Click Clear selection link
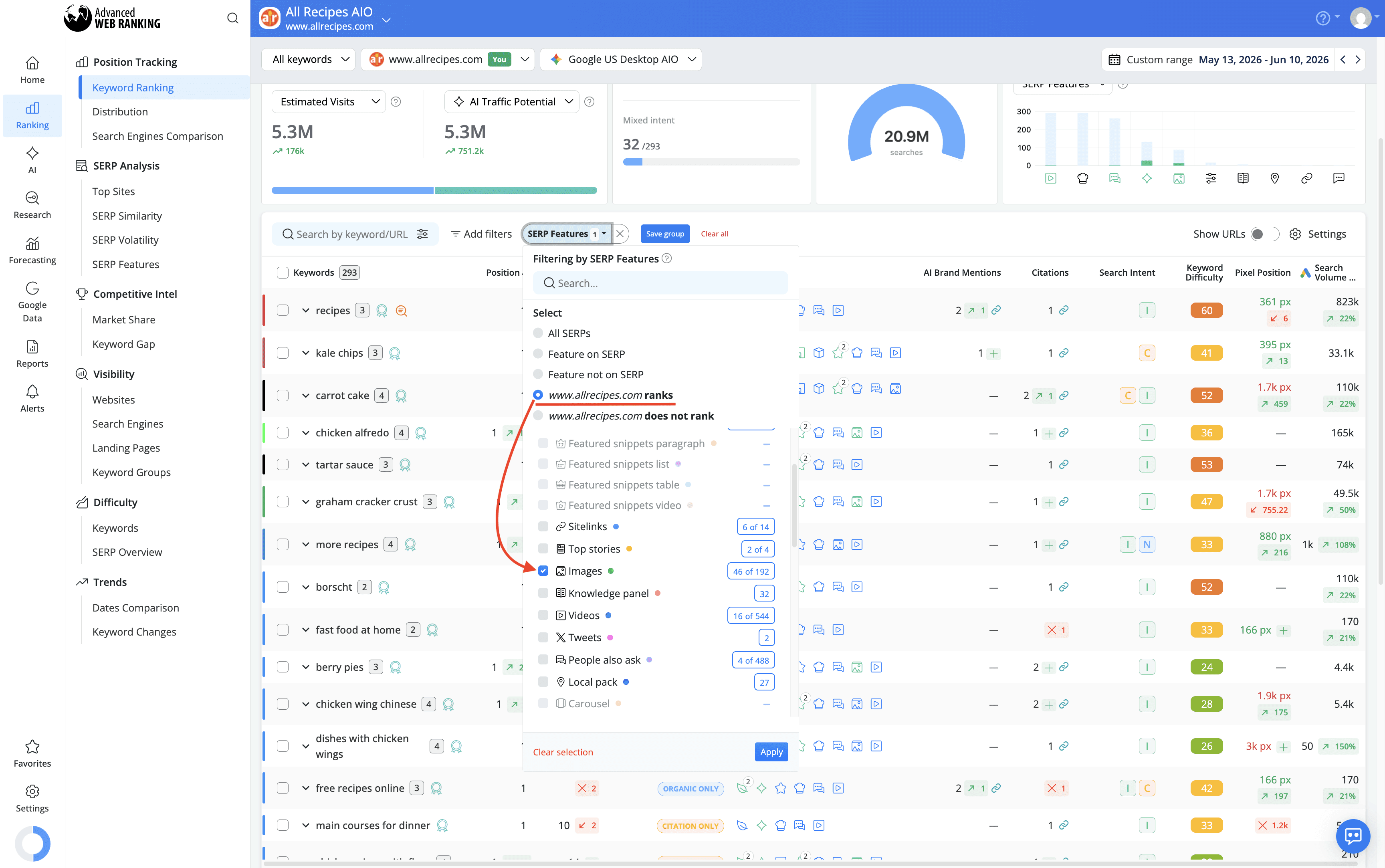1385x868 pixels. [x=563, y=751]
